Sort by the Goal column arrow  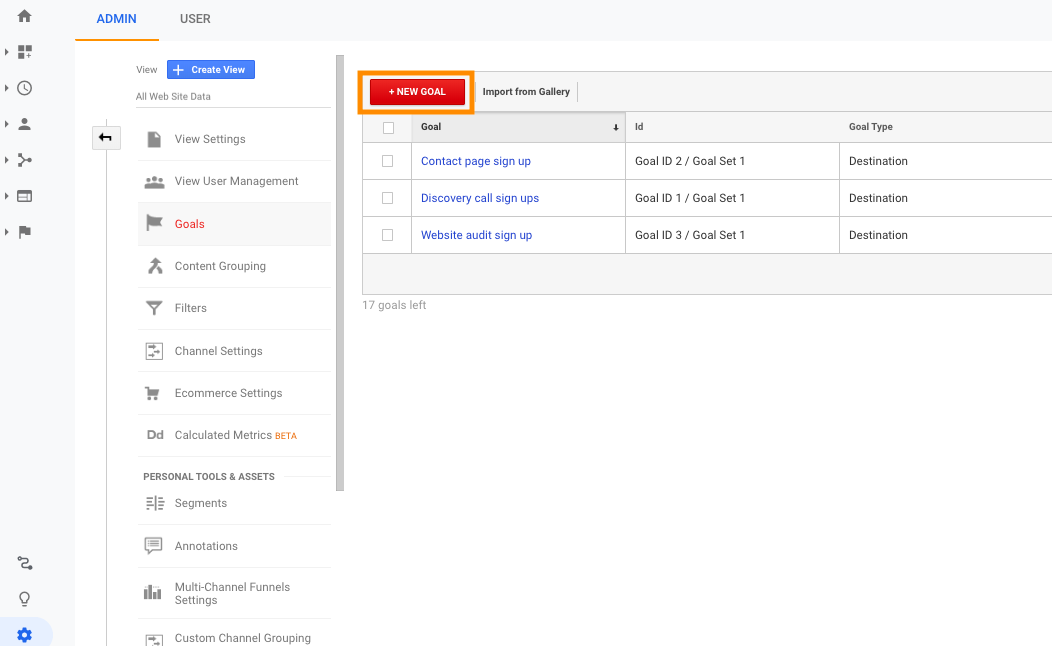pos(615,127)
